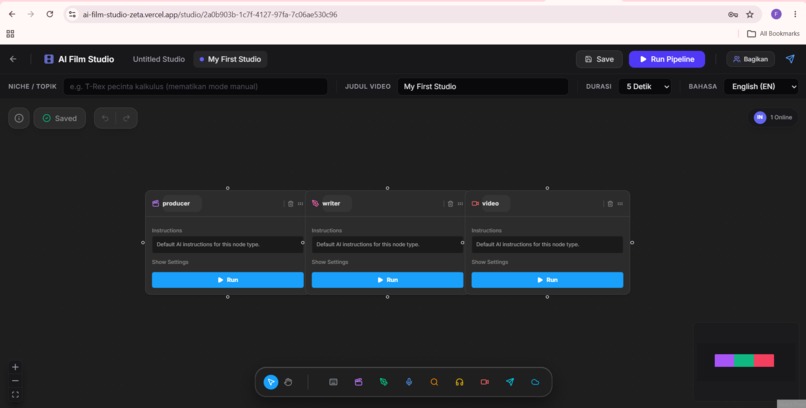Click Run Pipeline button
This screenshot has width=806, height=408.
(x=667, y=59)
